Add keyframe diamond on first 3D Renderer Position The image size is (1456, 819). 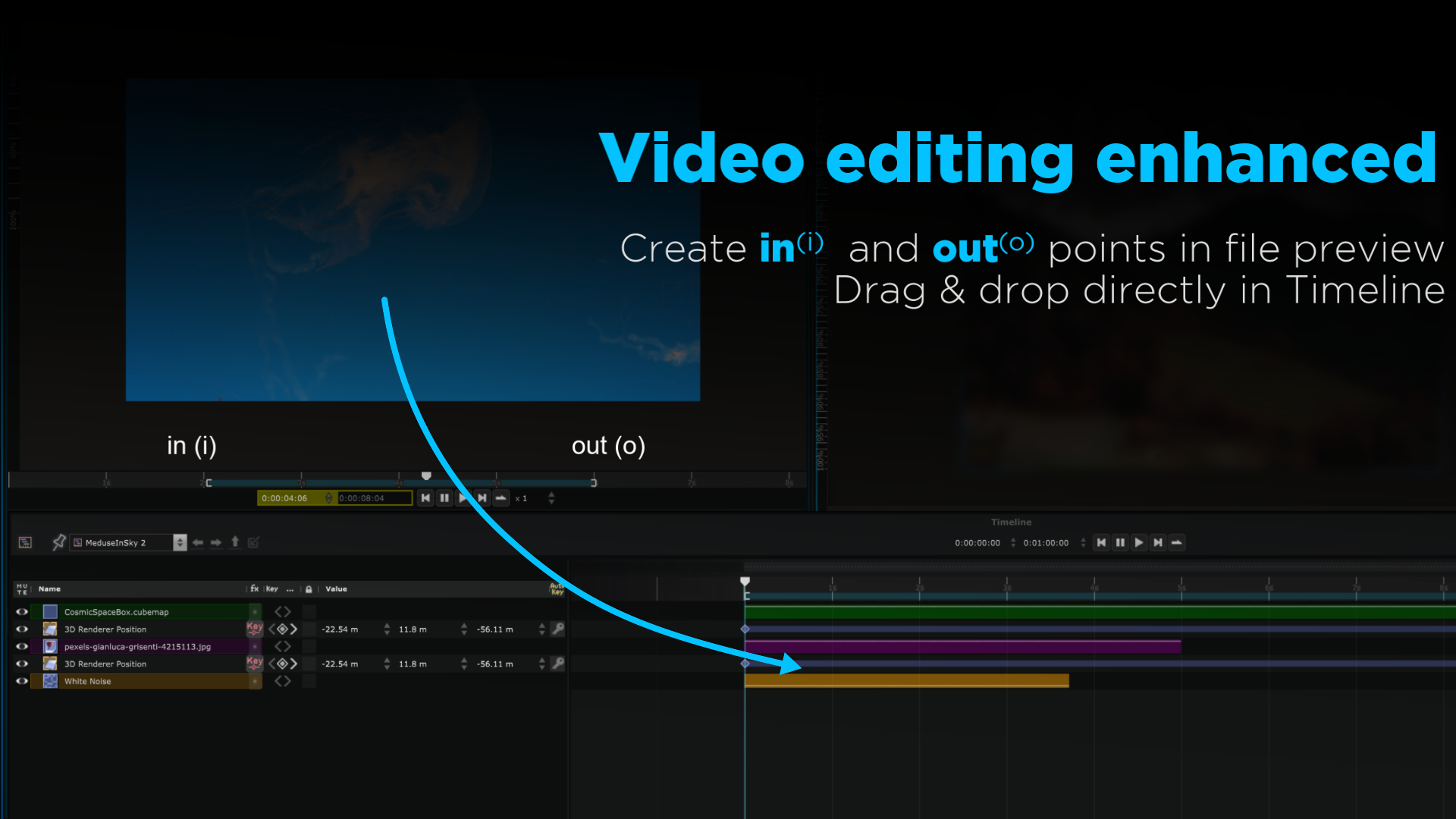[282, 629]
